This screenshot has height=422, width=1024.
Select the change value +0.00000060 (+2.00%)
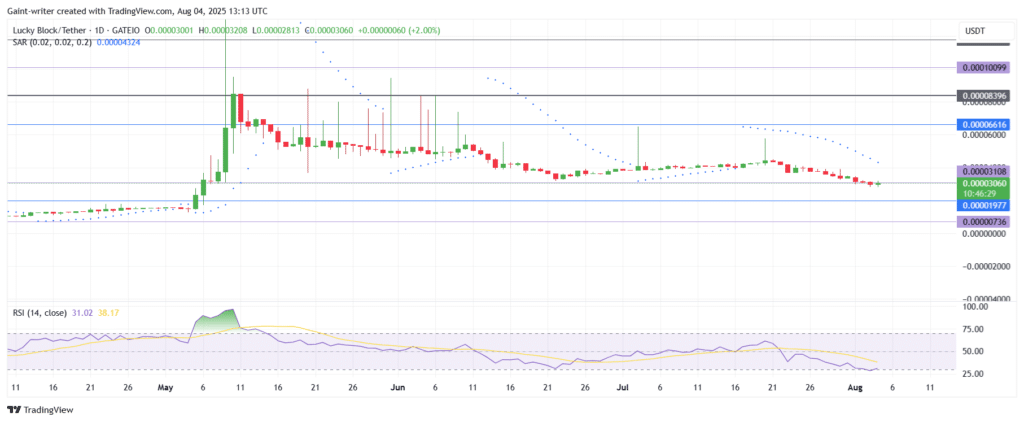(x=398, y=30)
